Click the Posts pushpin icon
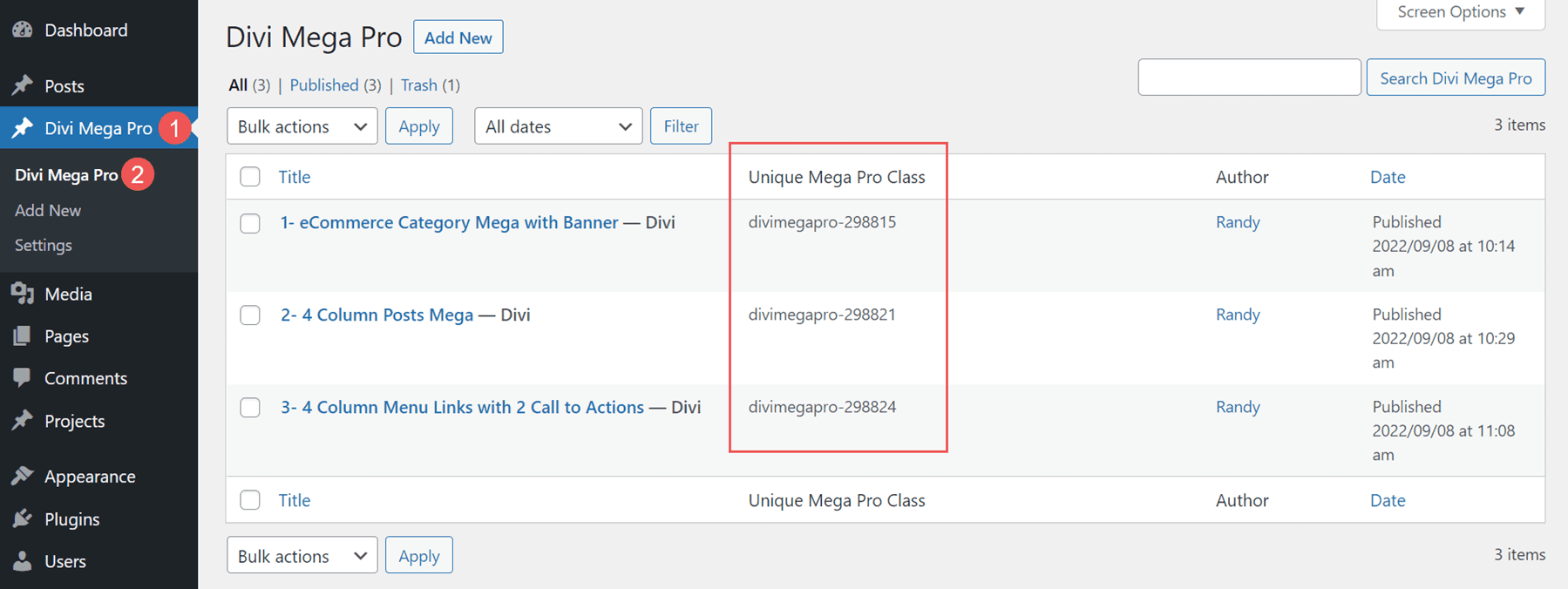The height and width of the screenshot is (589, 1568). (23, 85)
